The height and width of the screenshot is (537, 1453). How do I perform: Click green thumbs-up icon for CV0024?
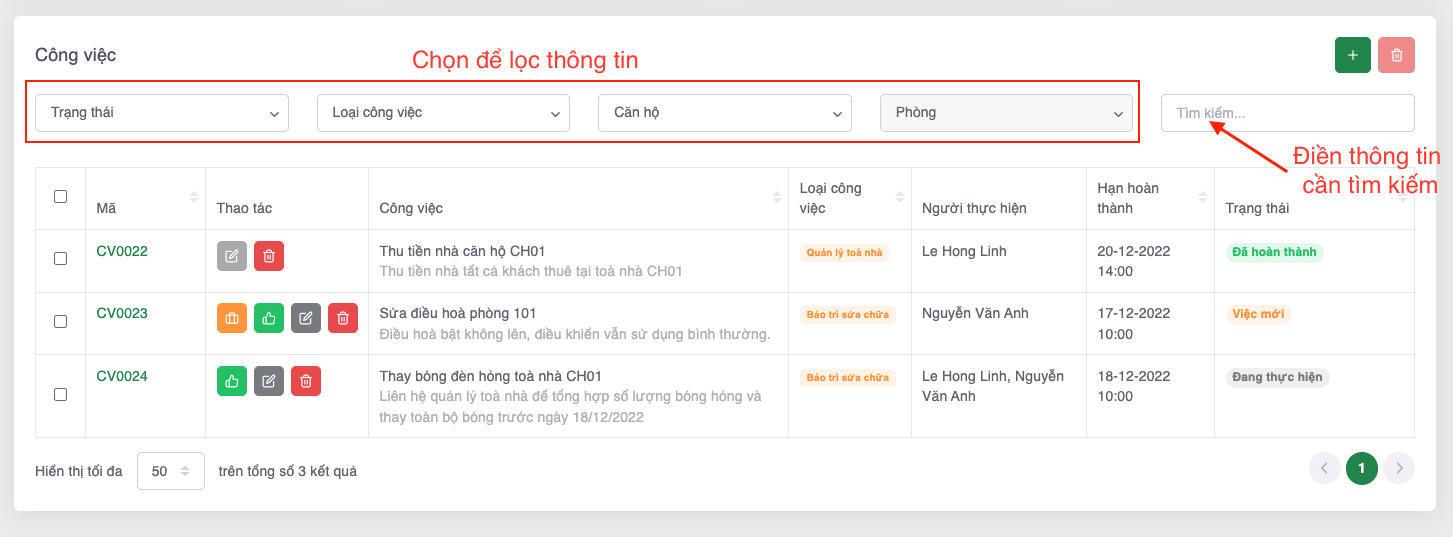(232, 381)
